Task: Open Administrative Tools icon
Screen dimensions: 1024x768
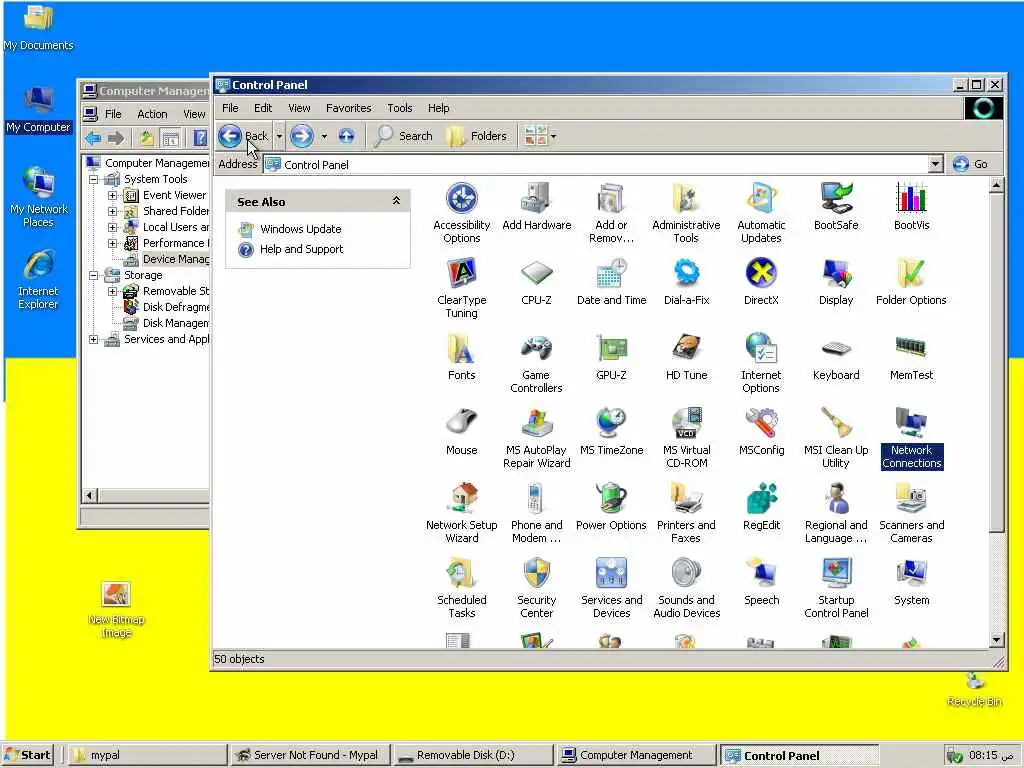Action: point(686,213)
